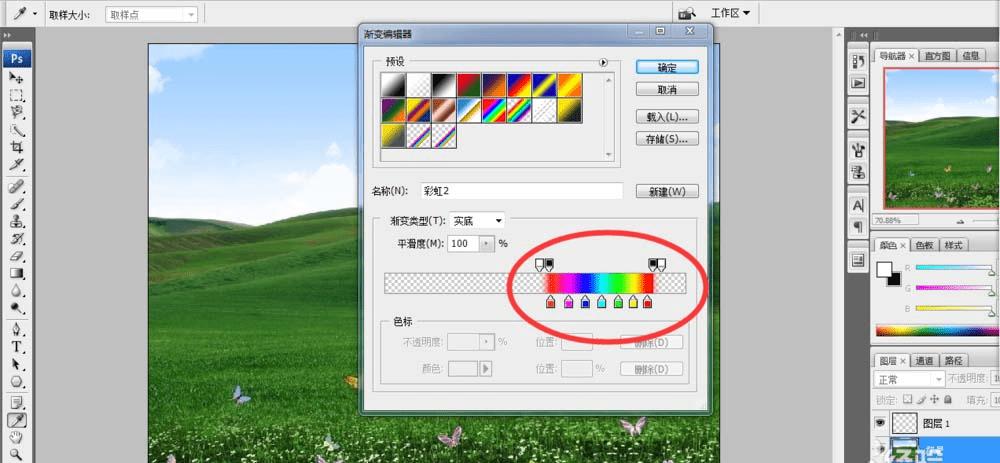Click the 取消 button
Screen dimensions: 1000x463
pos(667,89)
